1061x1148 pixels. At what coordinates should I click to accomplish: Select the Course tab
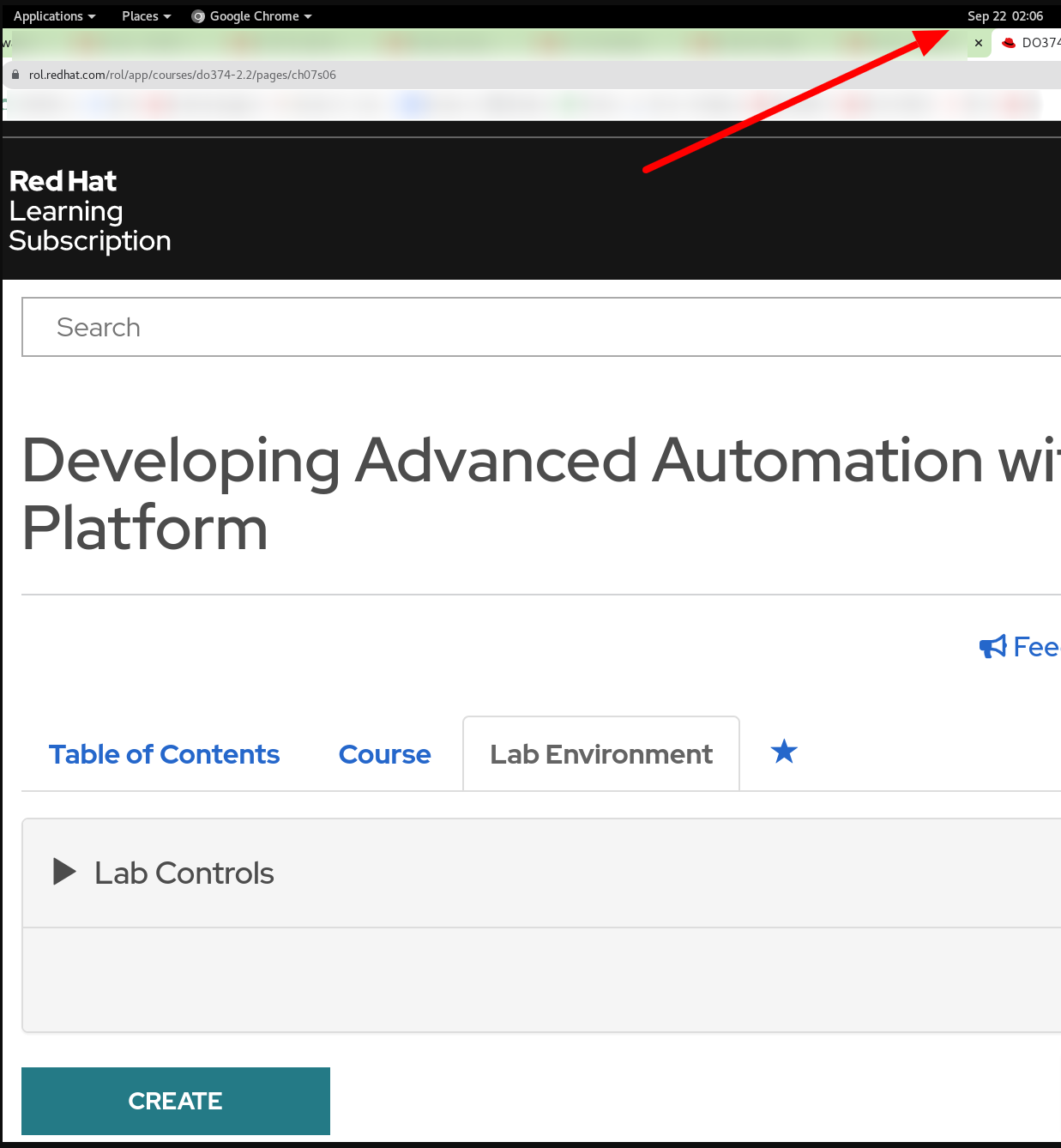(x=384, y=754)
